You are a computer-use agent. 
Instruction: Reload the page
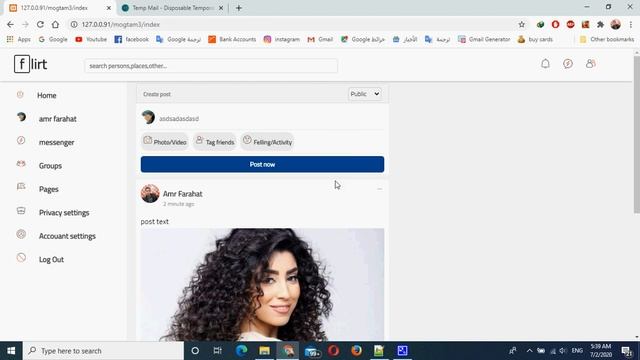pos(40,24)
